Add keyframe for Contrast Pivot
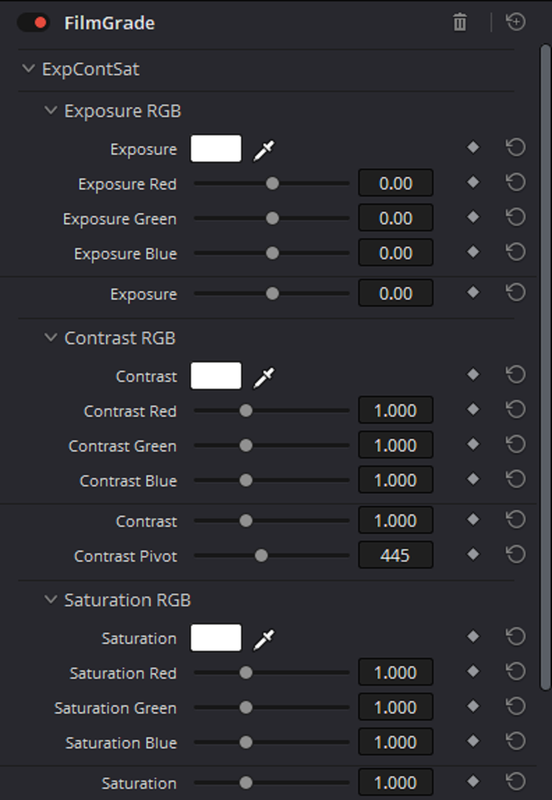Viewport: 552px width, 800px height. point(473,554)
